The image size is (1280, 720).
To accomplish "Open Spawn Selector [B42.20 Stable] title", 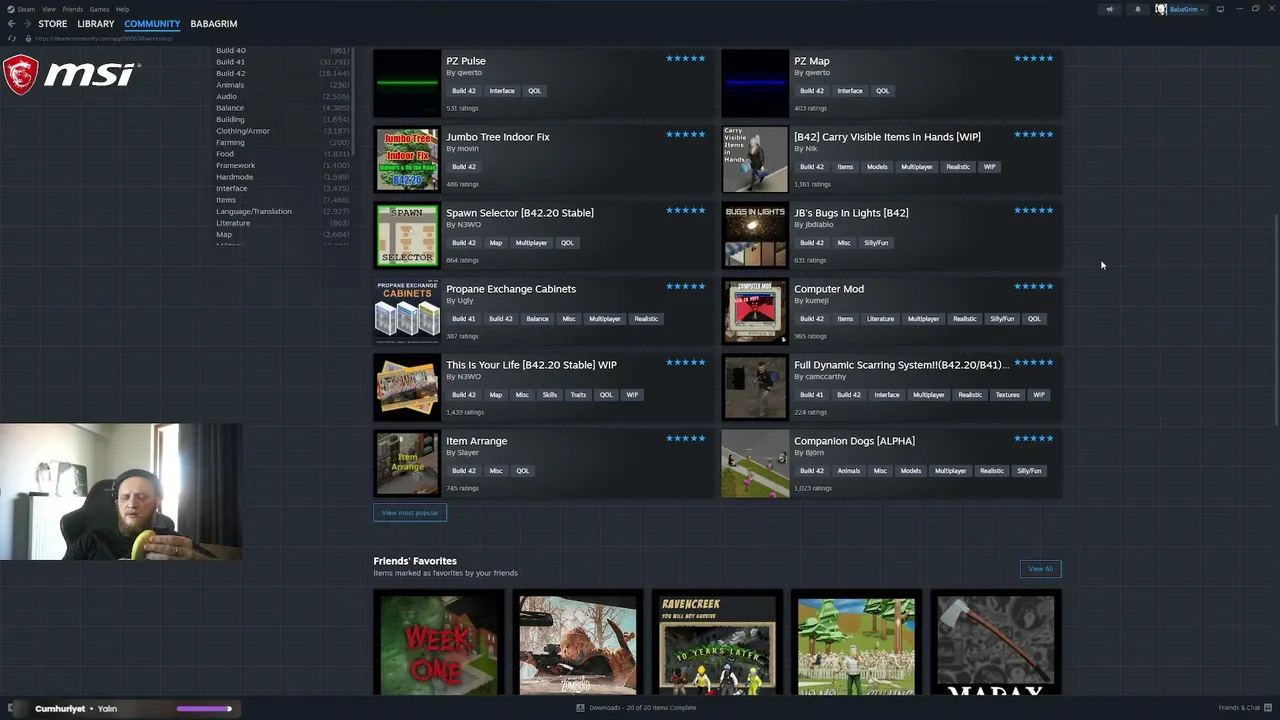I will click(520, 213).
